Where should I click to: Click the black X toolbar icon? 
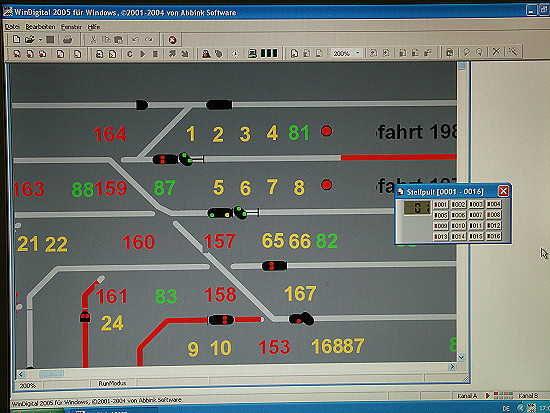pyautogui.click(x=496, y=52)
